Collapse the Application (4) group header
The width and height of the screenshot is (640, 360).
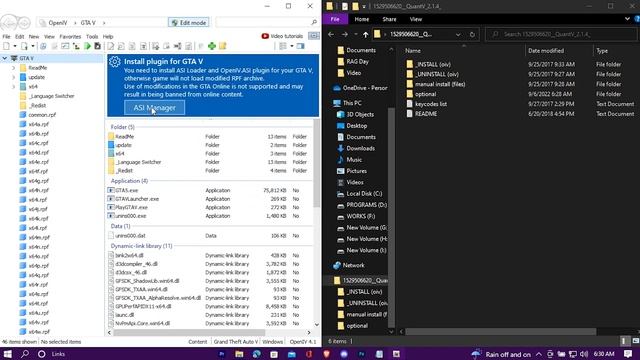(x=129, y=181)
